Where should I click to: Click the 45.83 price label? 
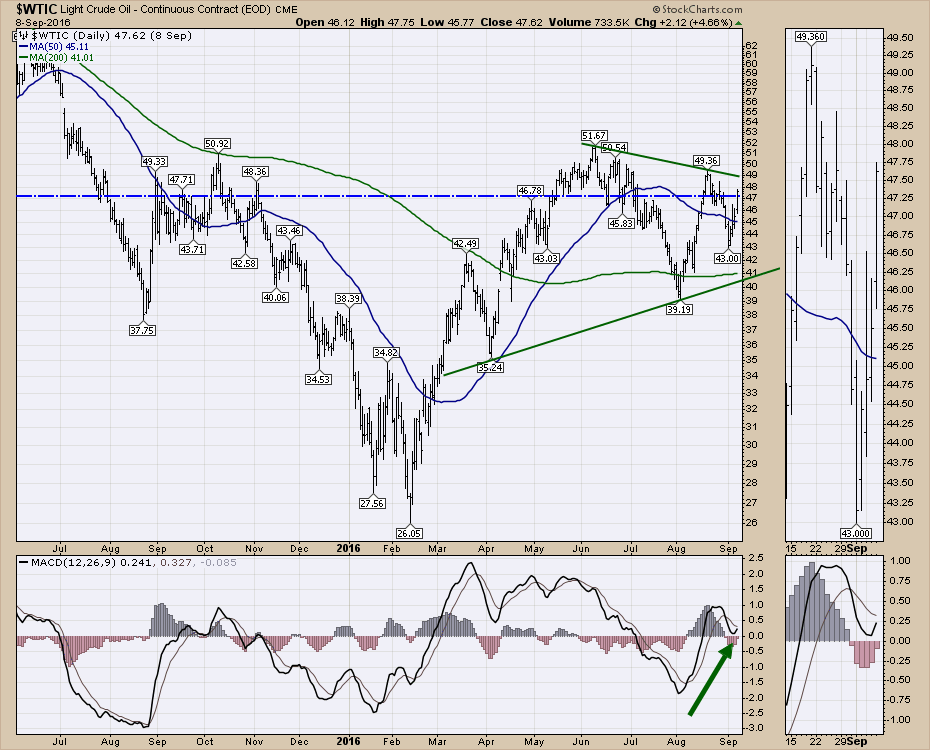(622, 224)
